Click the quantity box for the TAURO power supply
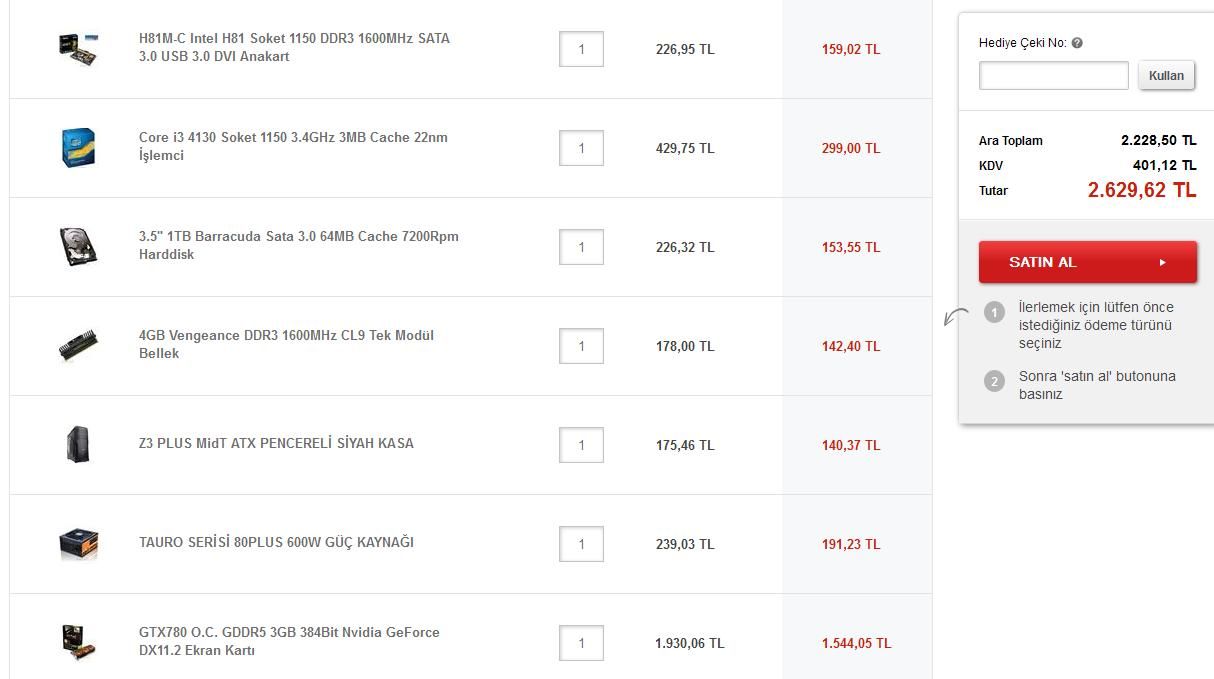This screenshot has width=1214, height=679. [581, 544]
